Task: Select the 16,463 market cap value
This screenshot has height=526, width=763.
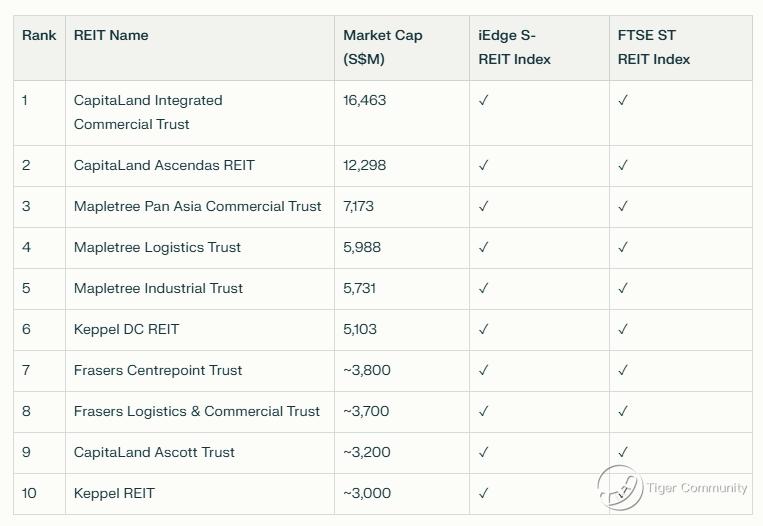Action: [364, 101]
